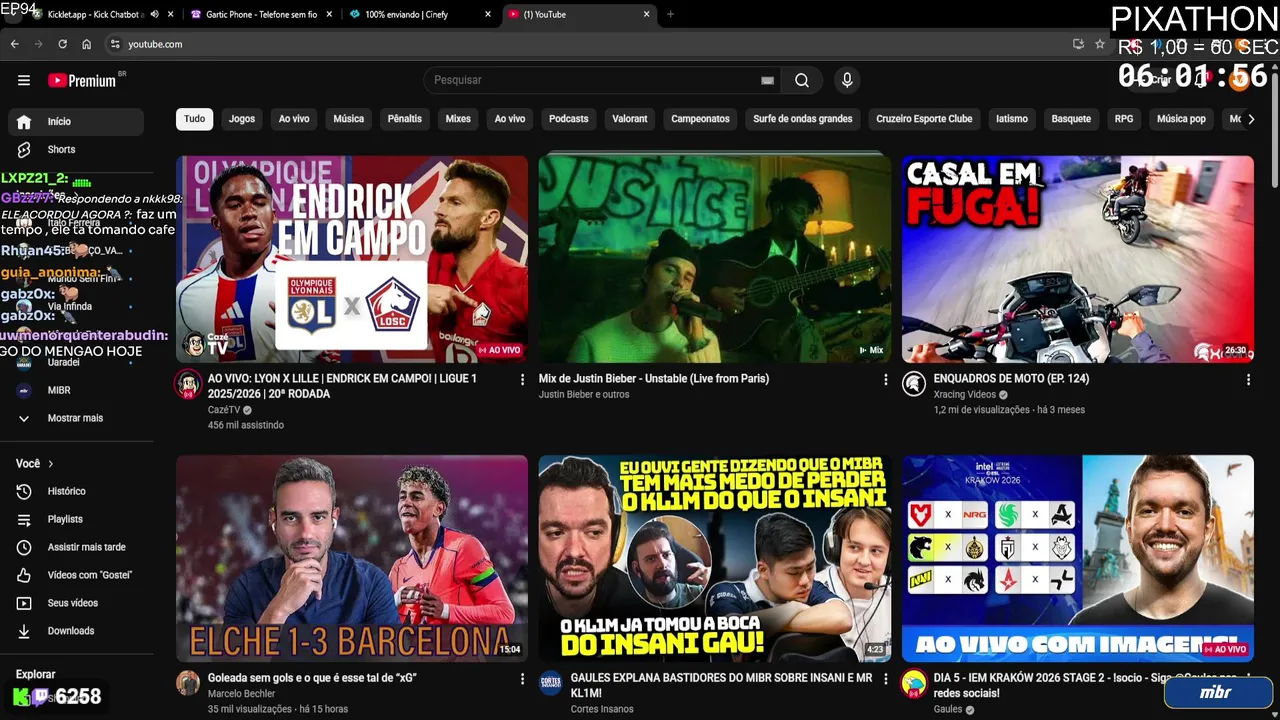Open a new browser tab

click(x=670, y=14)
